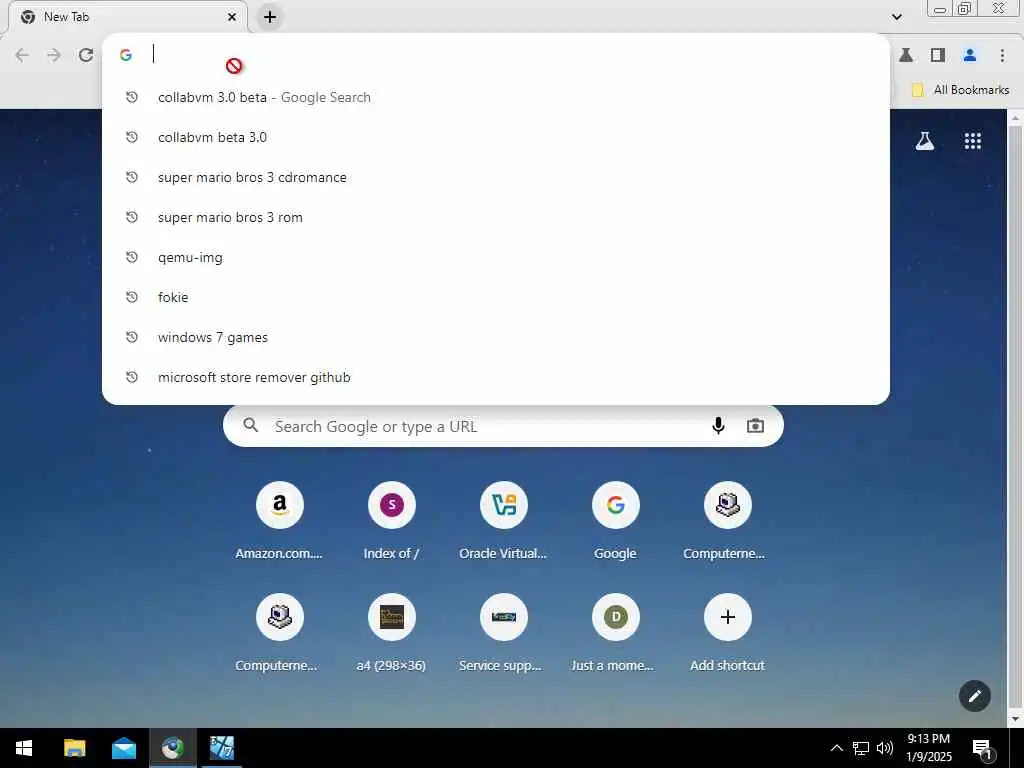Toggle the side panel icon
The image size is (1024, 768).
938,56
